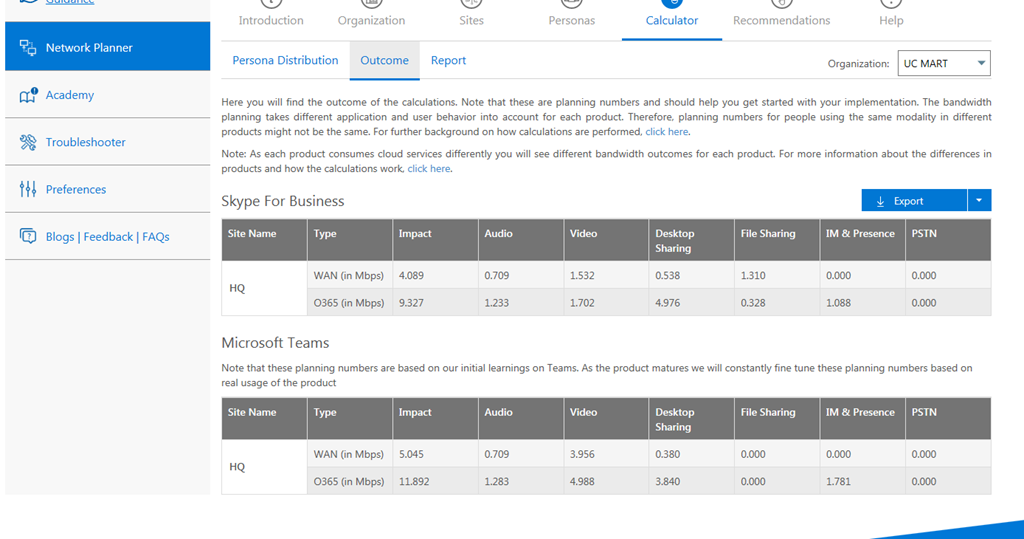Click the Feedback link in sidebar

(108, 237)
